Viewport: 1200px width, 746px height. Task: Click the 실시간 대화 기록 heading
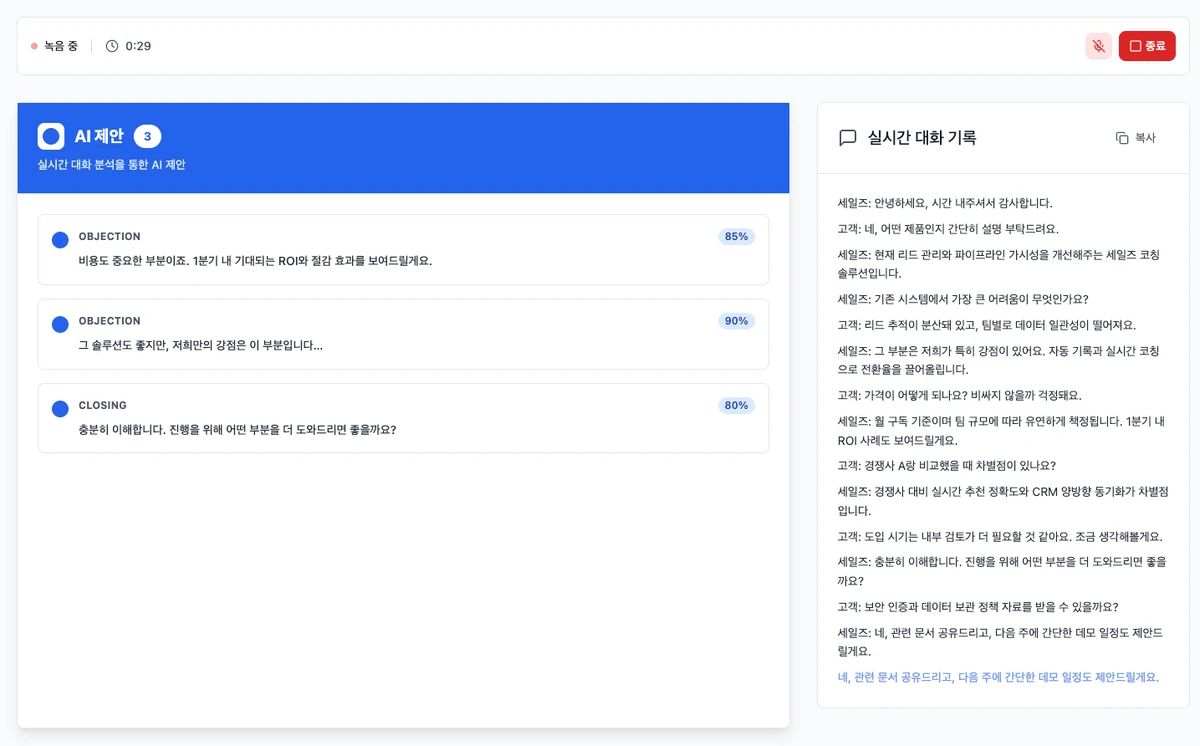[x=922, y=138]
